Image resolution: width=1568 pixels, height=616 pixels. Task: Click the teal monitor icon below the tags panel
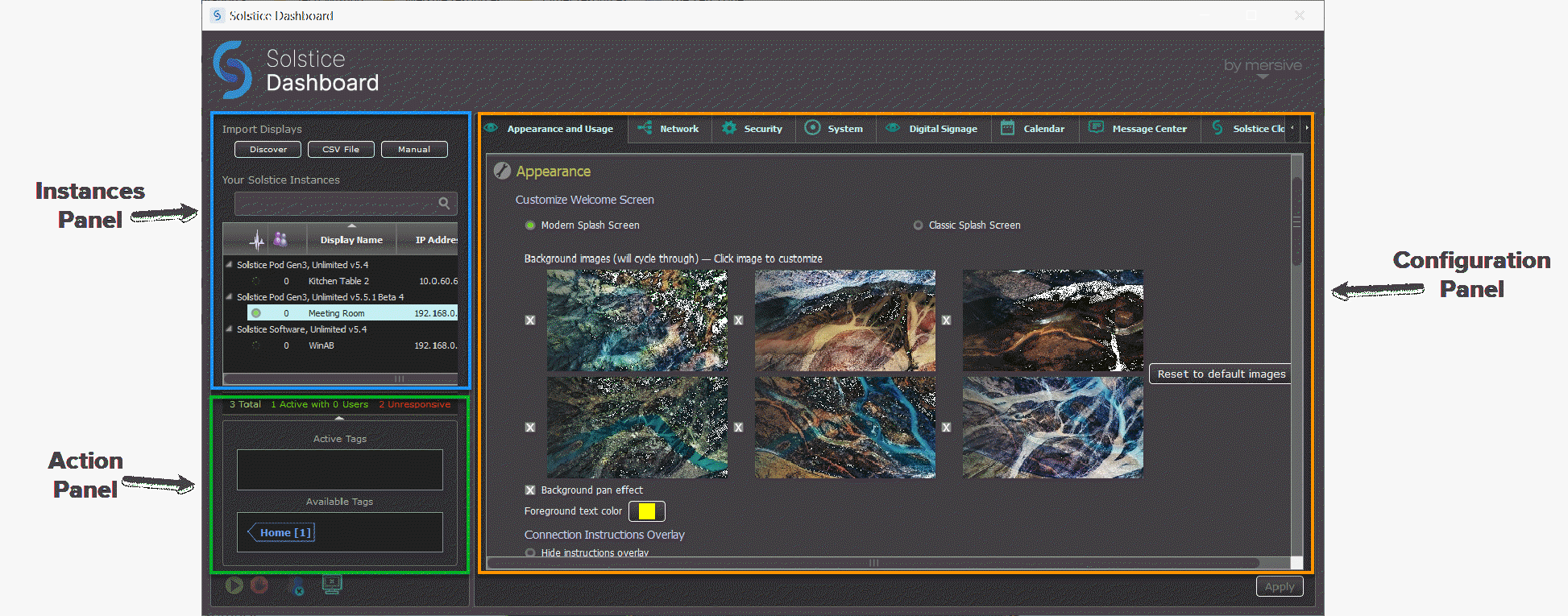pyautogui.click(x=332, y=585)
